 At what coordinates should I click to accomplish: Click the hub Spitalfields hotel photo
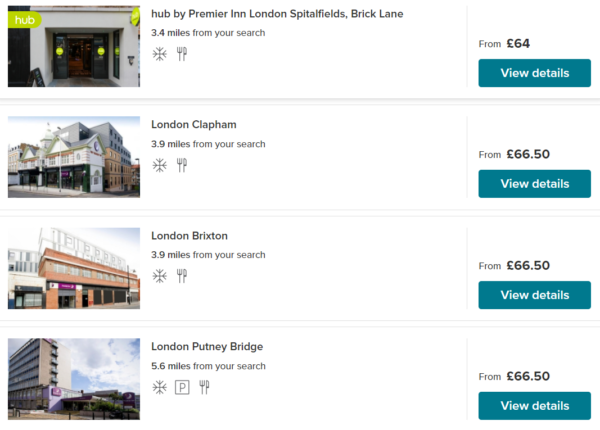74,46
